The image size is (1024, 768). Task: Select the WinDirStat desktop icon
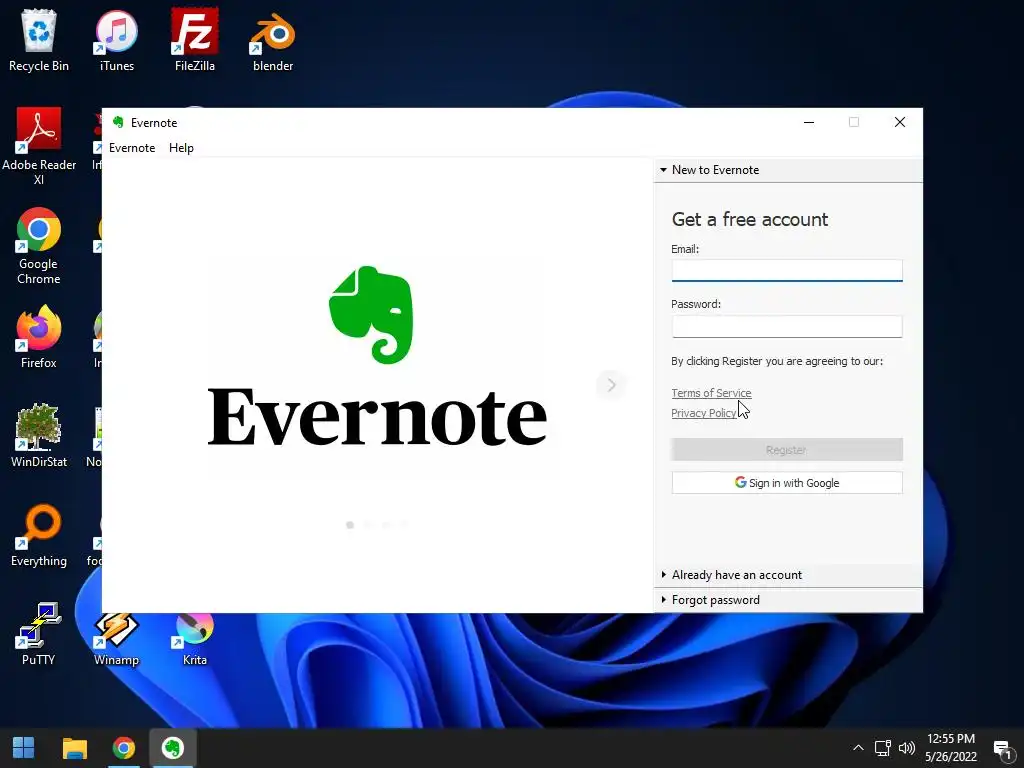click(39, 436)
